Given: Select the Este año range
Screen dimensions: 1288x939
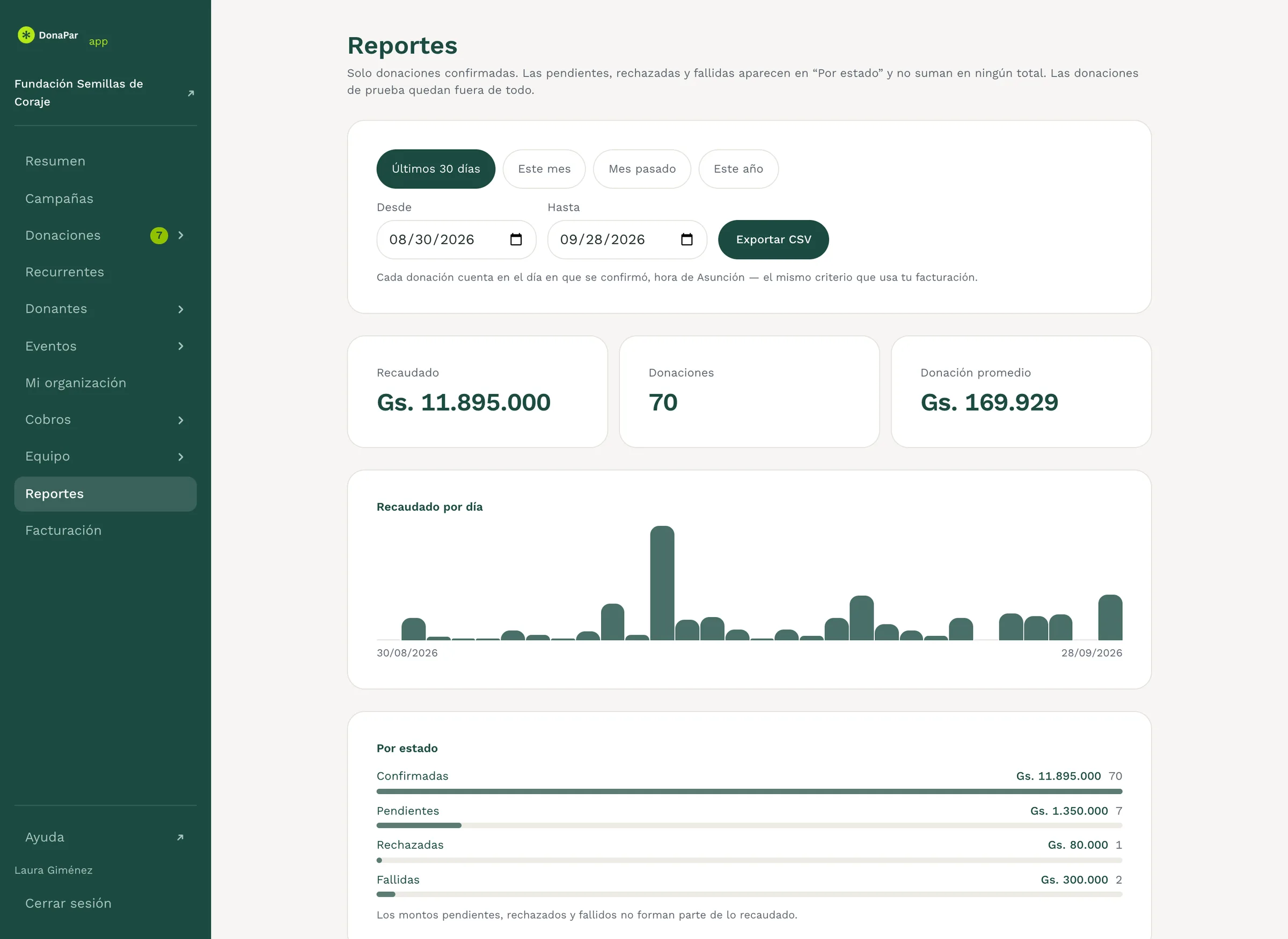Looking at the screenshot, I should pos(738,169).
